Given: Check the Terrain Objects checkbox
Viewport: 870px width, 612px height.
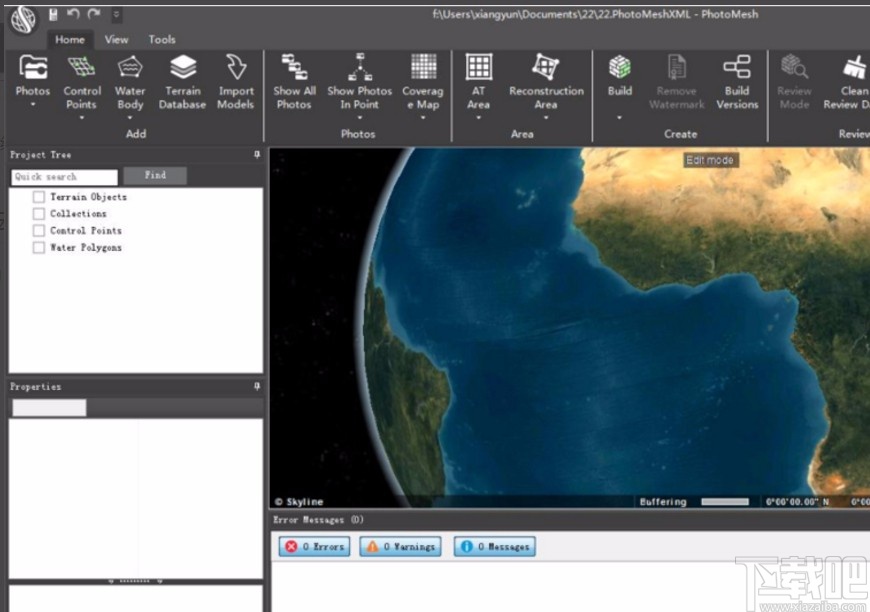Looking at the screenshot, I should (x=39, y=197).
